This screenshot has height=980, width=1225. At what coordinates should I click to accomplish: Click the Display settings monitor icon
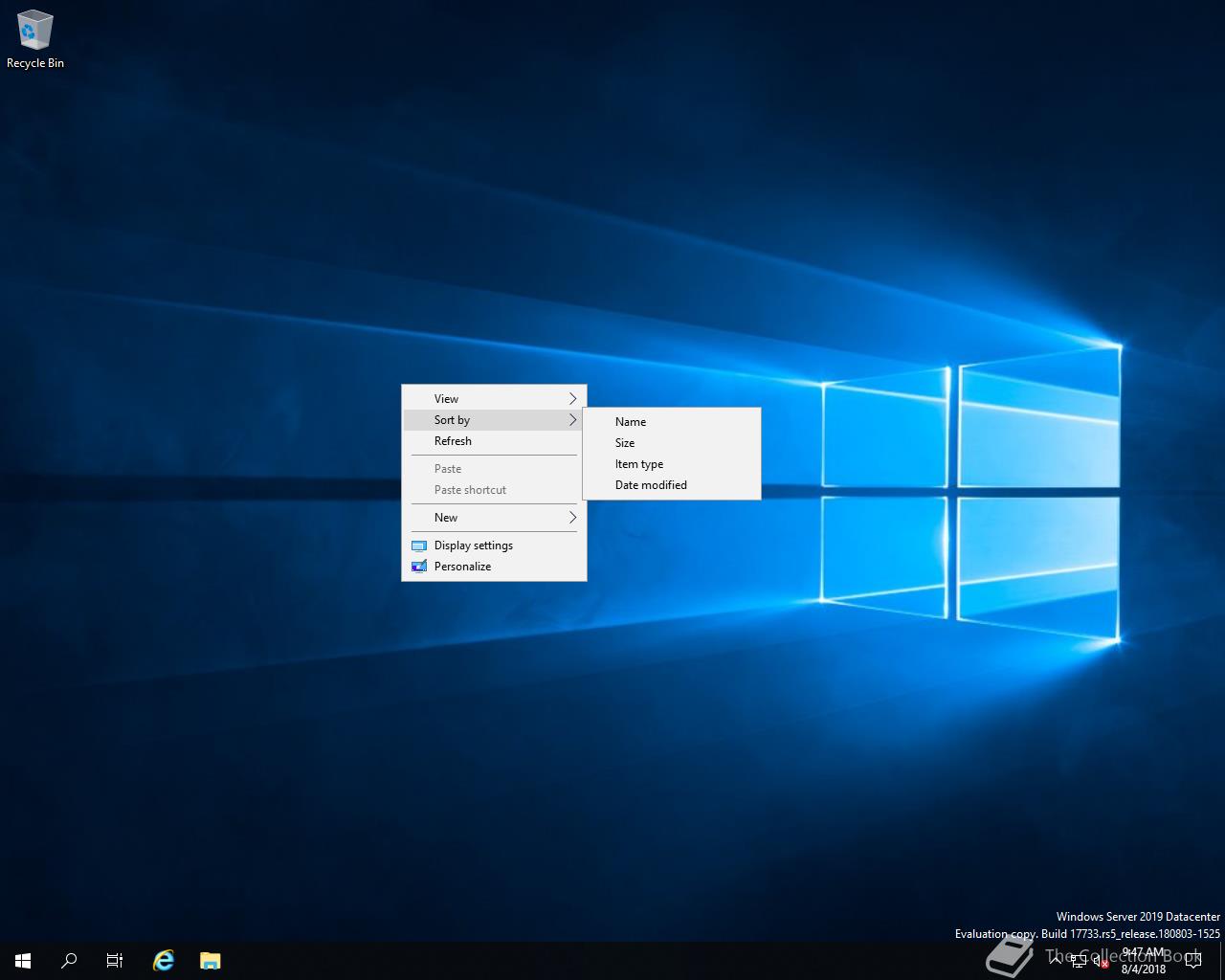[418, 546]
